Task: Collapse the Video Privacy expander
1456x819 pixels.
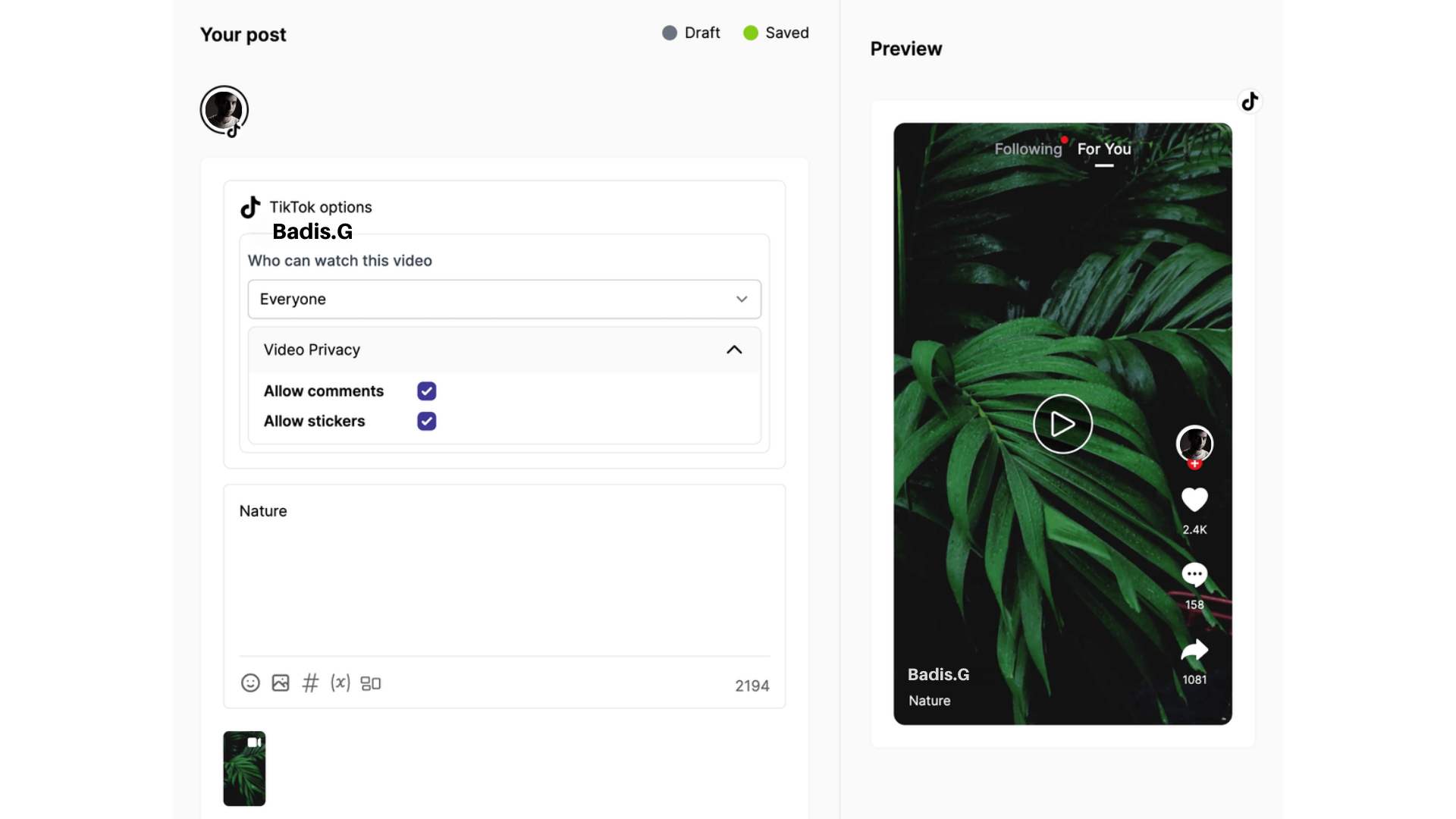Action: point(735,349)
